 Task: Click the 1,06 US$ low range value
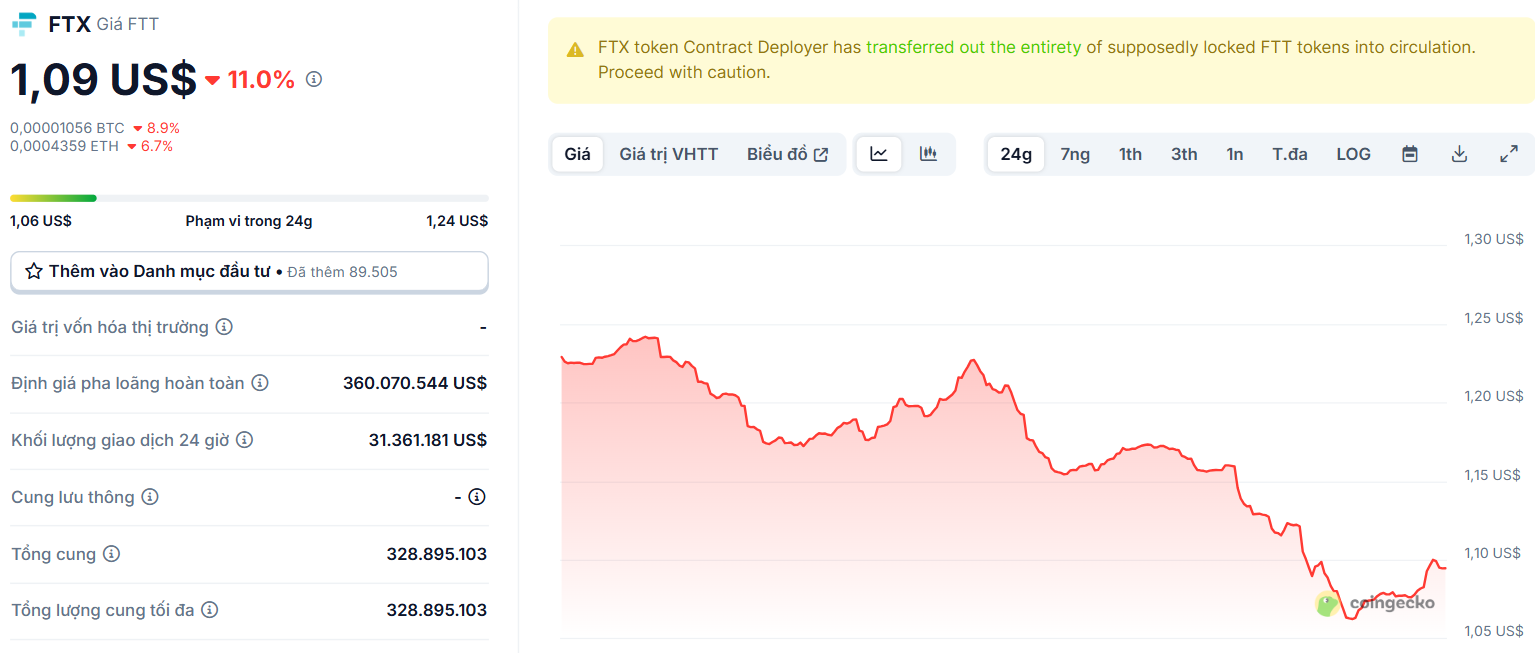tap(40, 221)
